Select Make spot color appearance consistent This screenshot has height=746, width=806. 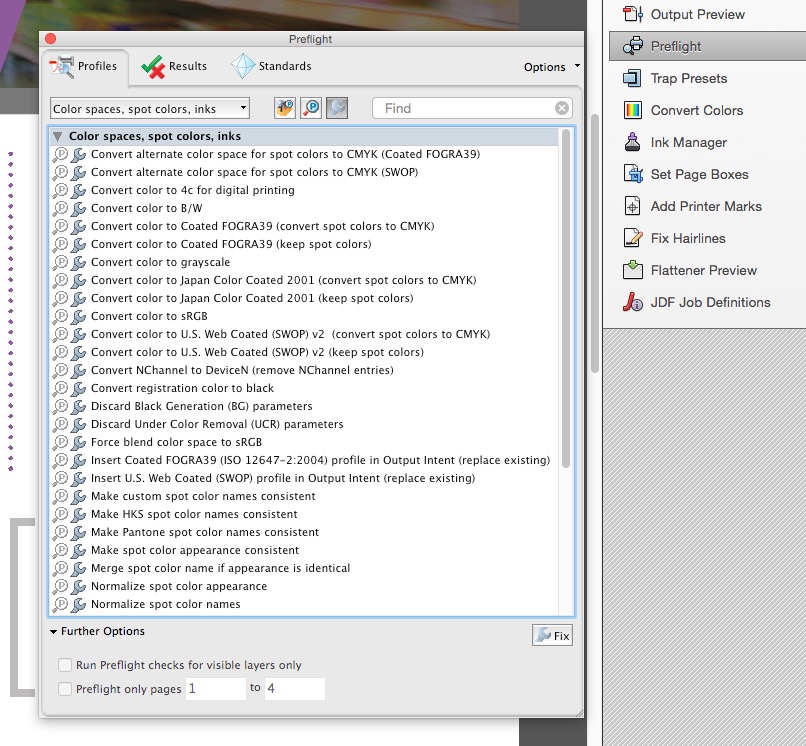[195, 550]
